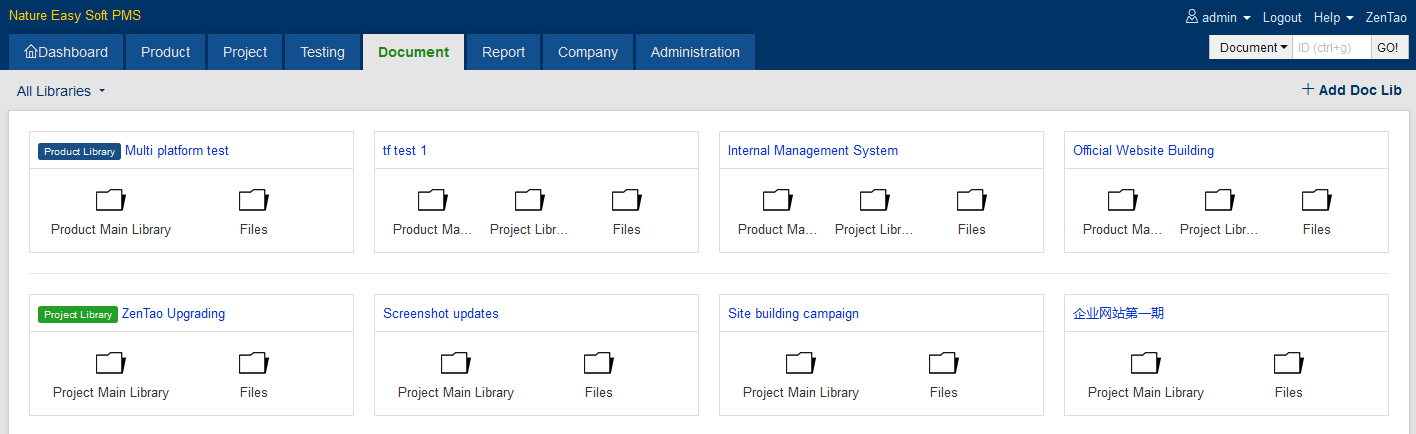The width and height of the screenshot is (1416, 434).
Task: Go to the Administration tab
Action: click(x=695, y=52)
